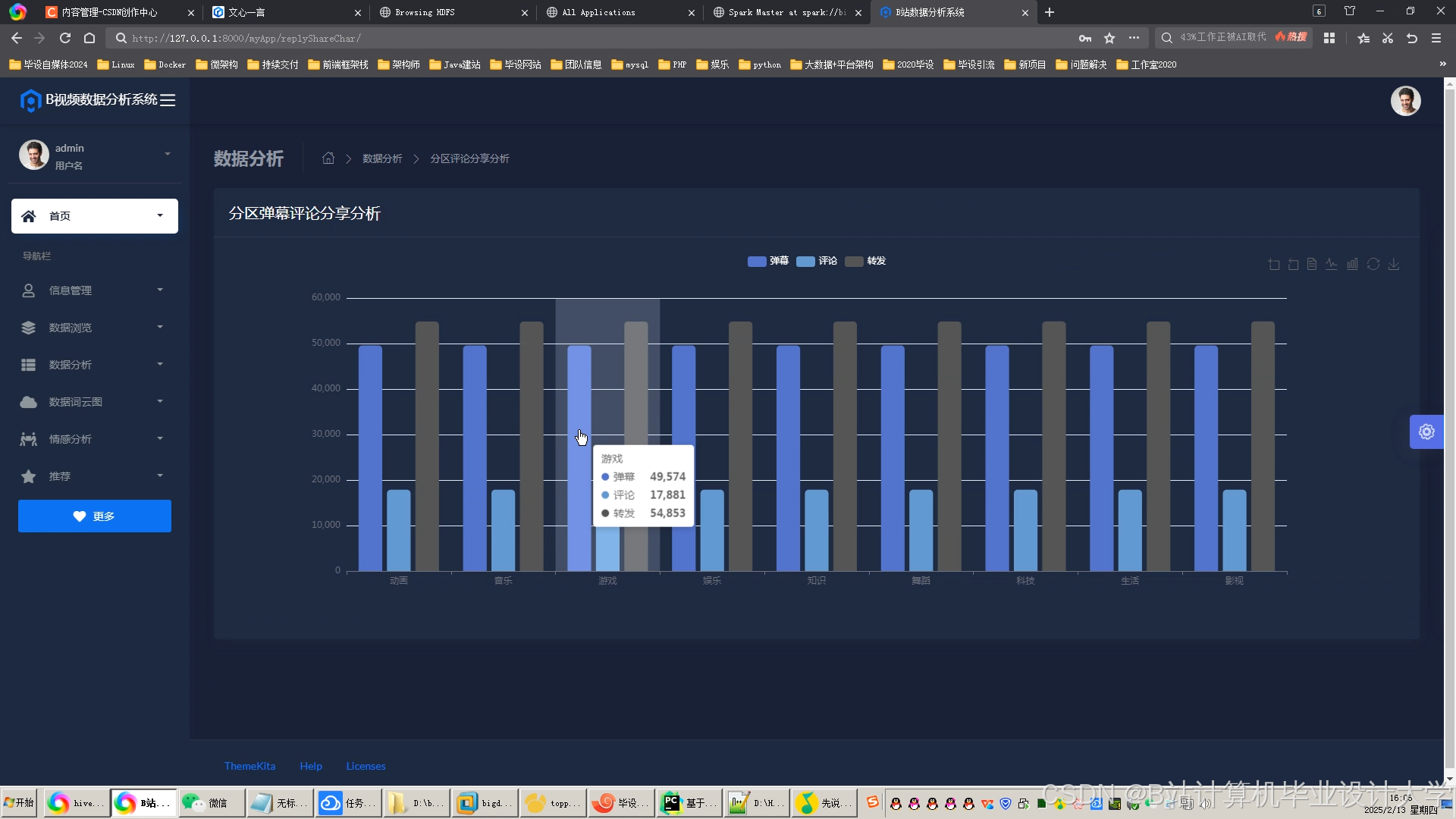Open the ThemeKita footer link
The image size is (1456, 819).
(x=249, y=766)
